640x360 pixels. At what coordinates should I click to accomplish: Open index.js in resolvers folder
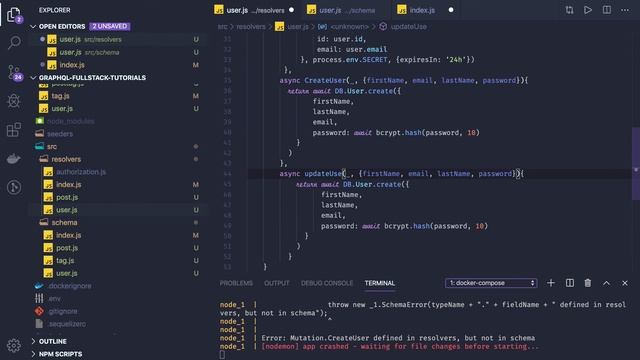(x=118, y=184)
